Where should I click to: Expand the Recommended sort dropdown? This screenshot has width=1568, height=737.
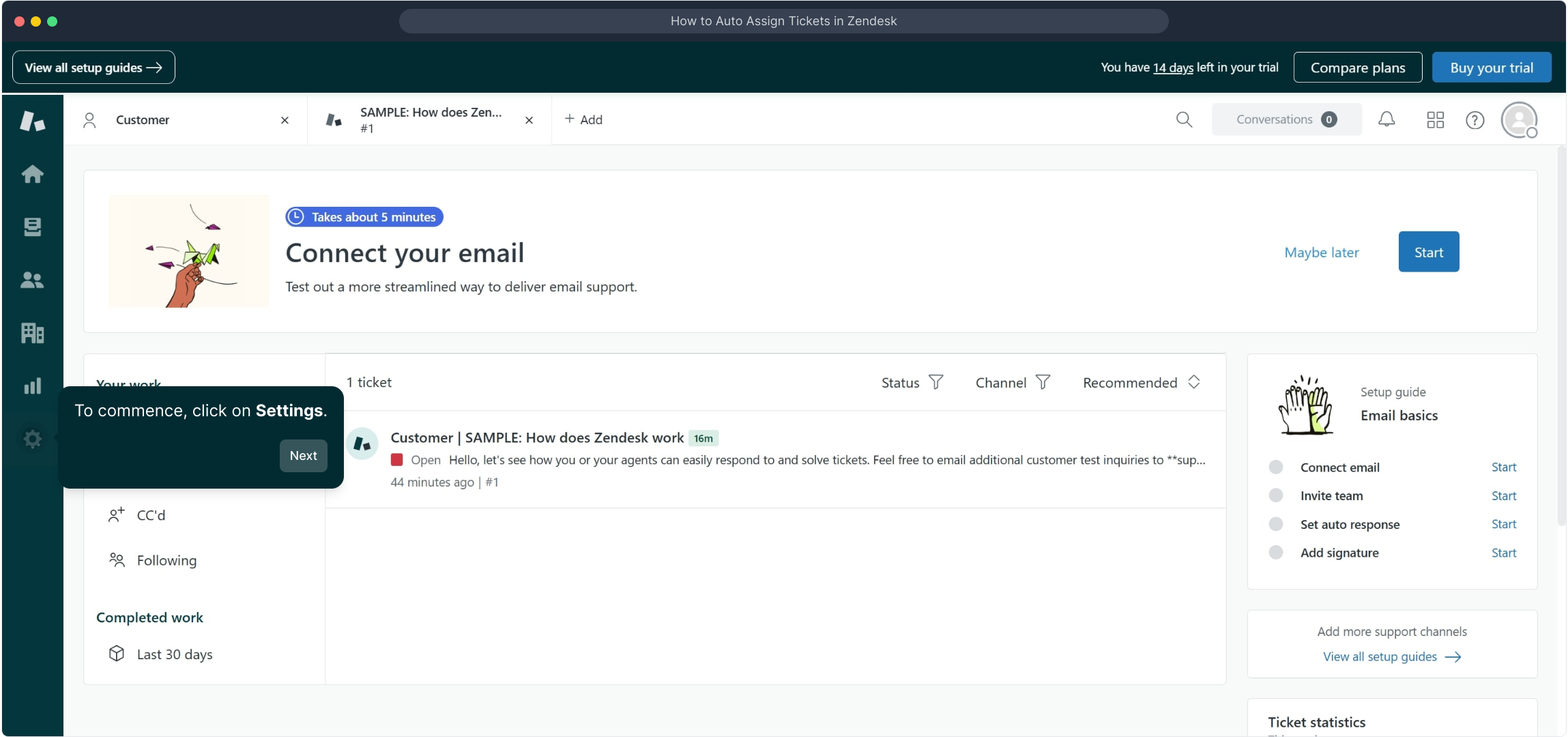tap(1141, 383)
